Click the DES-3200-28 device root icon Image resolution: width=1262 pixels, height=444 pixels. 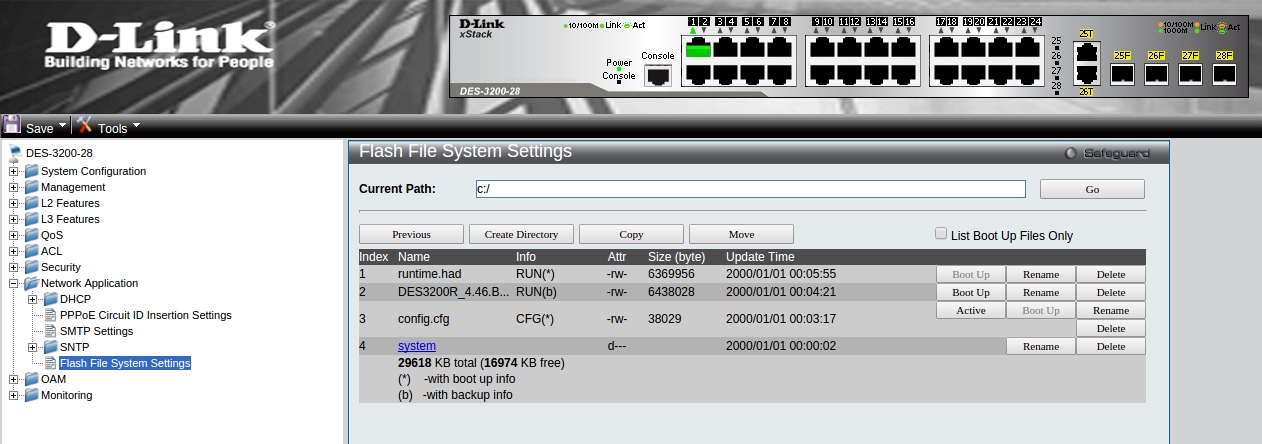pos(14,154)
